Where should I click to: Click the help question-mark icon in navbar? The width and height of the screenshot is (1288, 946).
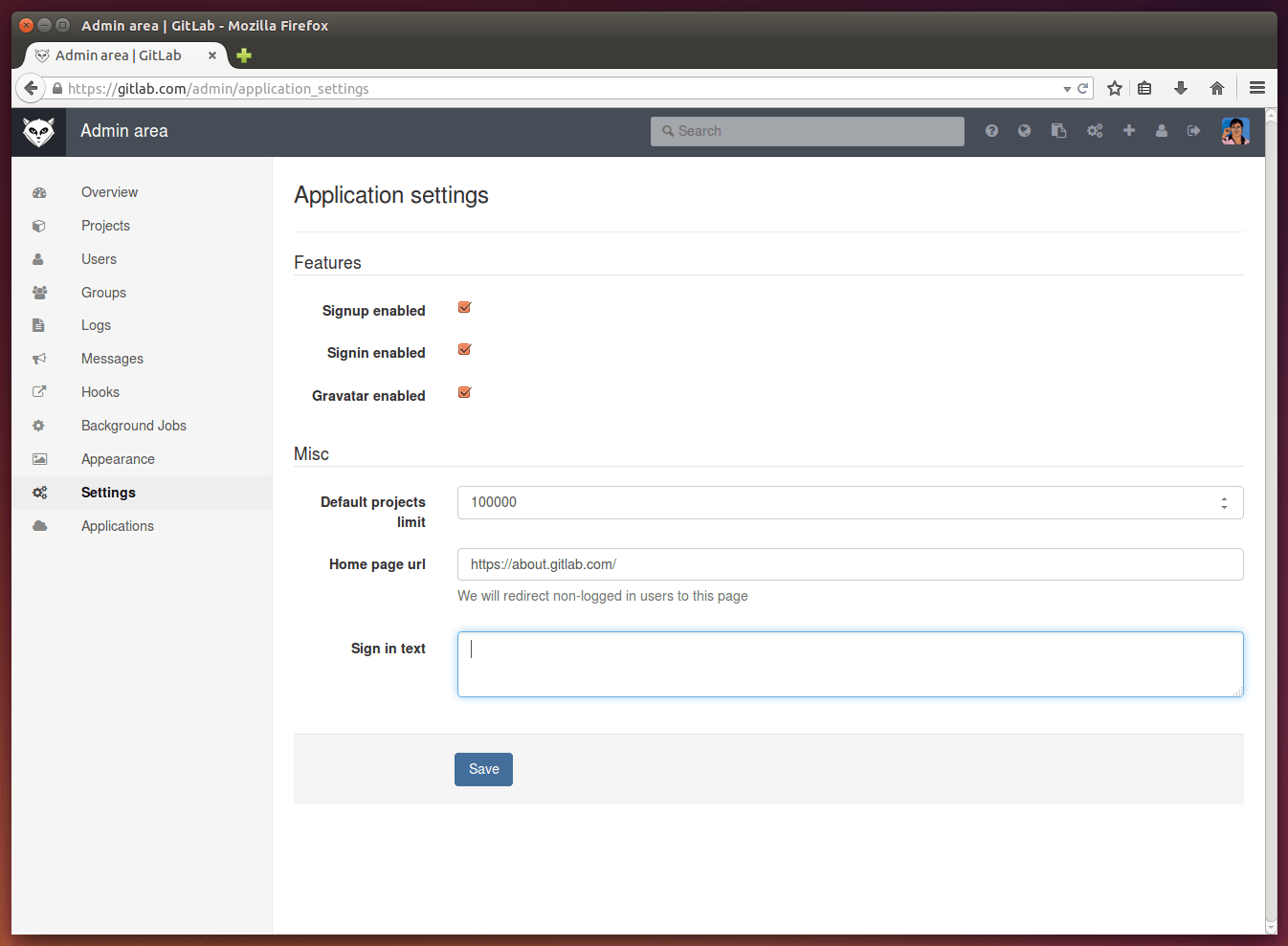tap(991, 130)
